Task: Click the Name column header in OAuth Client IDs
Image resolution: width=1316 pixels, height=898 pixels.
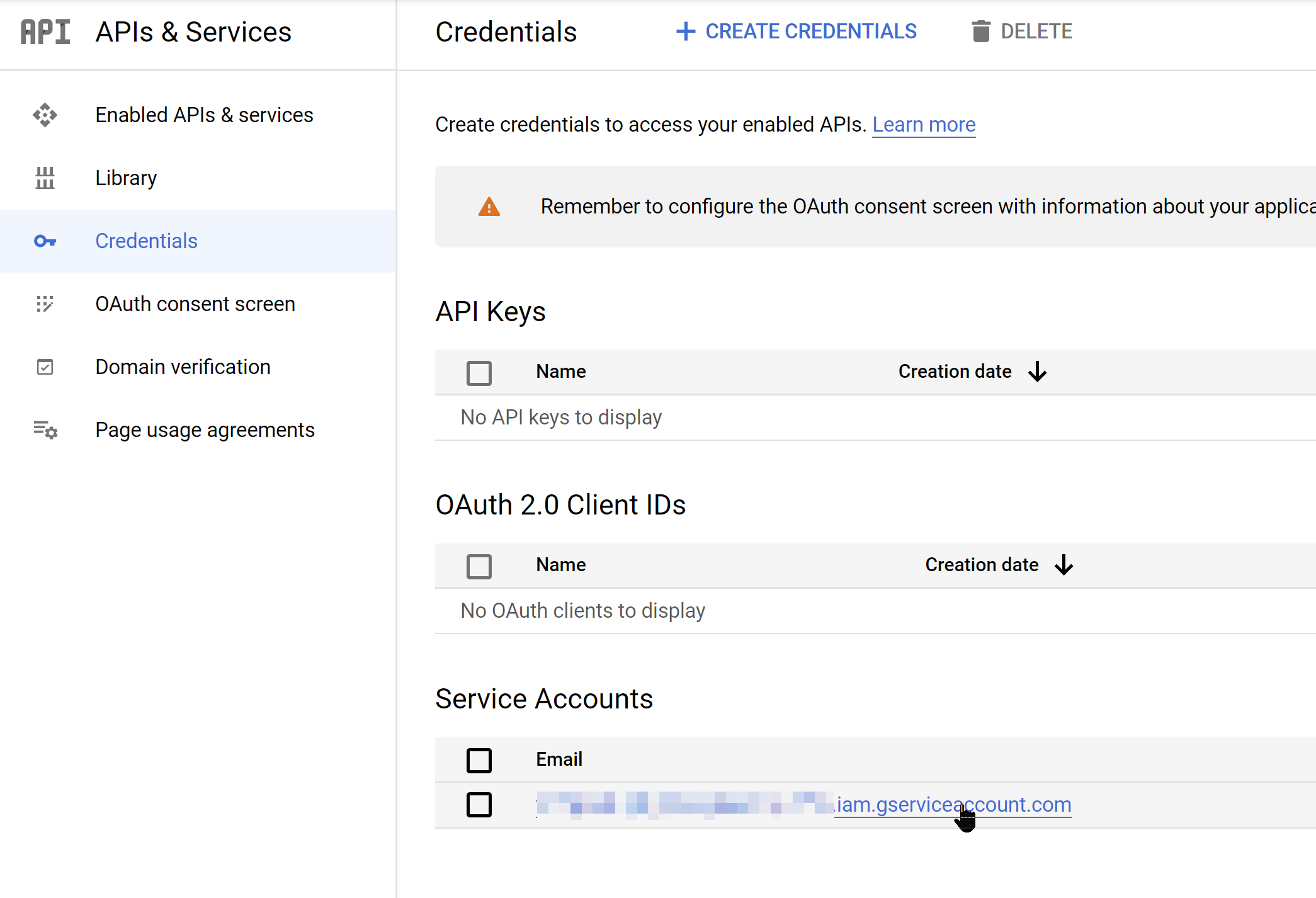Action: tap(561, 565)
